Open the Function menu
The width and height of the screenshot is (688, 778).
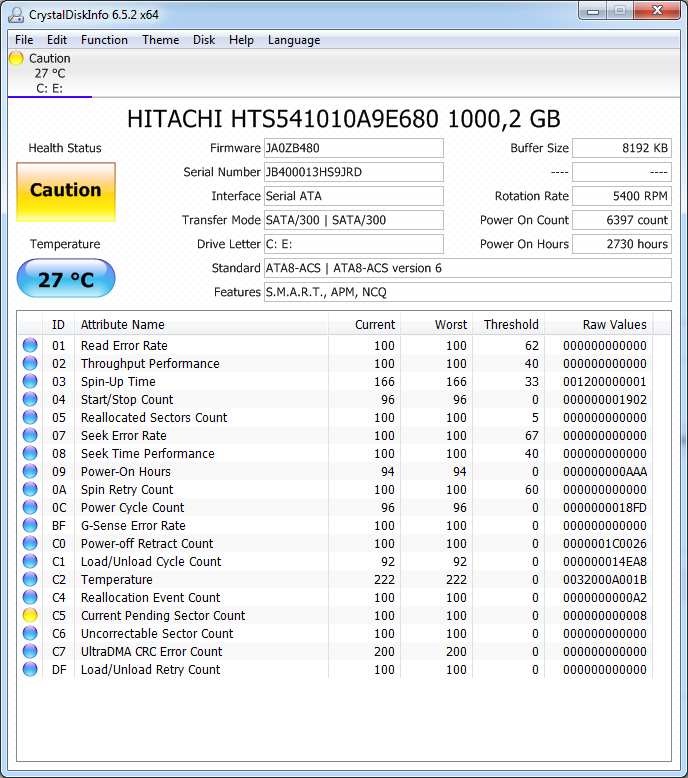[x=104, y=40]
